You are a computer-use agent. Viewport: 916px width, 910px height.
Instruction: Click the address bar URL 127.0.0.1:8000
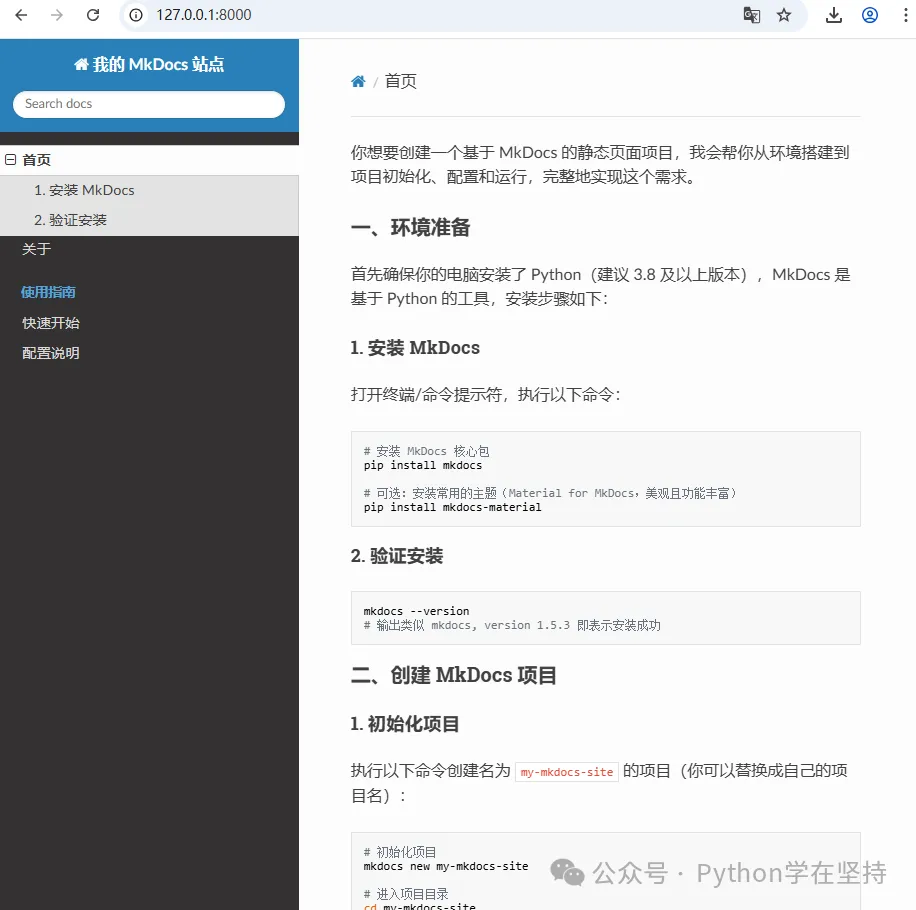click(203, 15)
